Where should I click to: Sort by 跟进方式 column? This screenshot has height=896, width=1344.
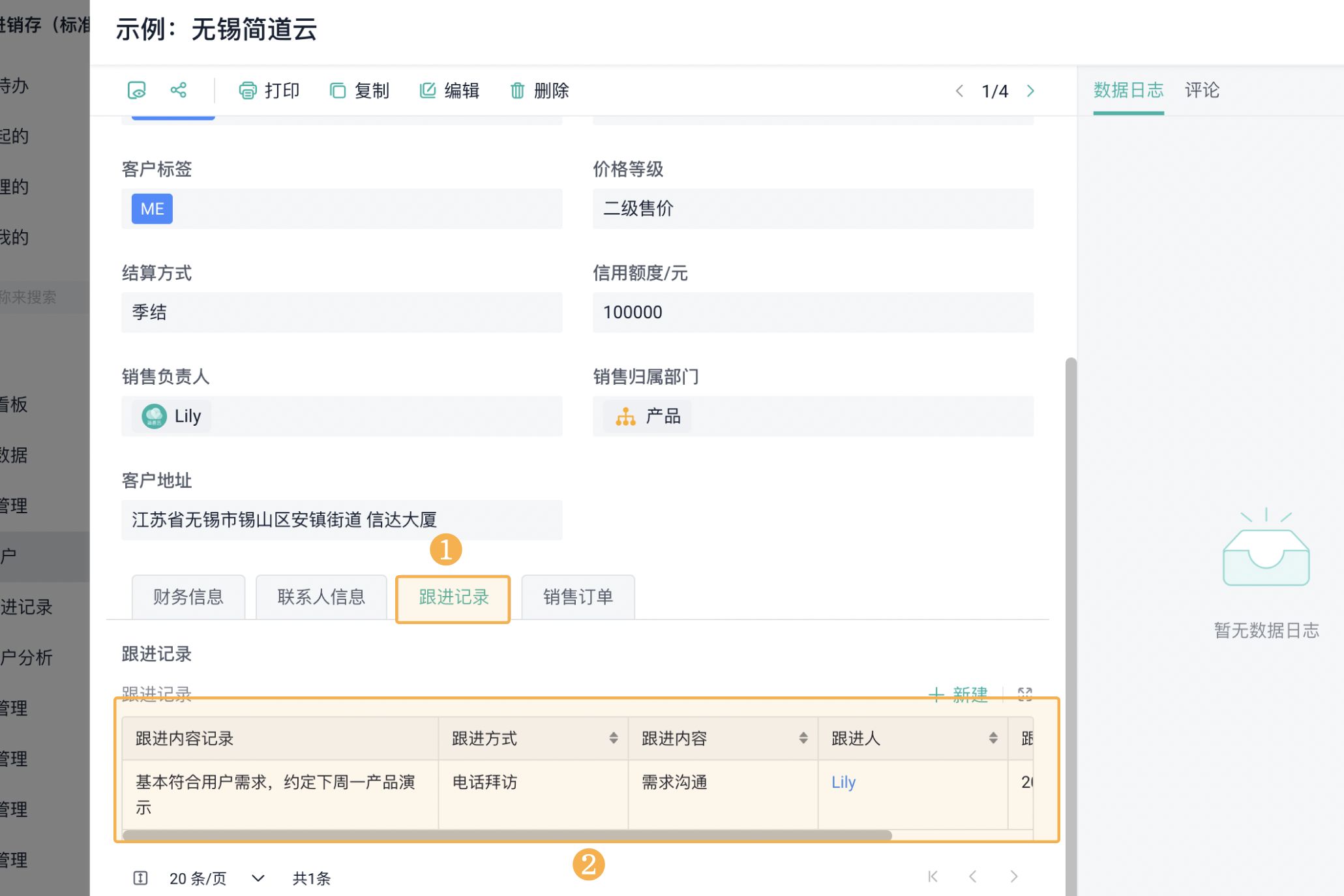point(613,738)
